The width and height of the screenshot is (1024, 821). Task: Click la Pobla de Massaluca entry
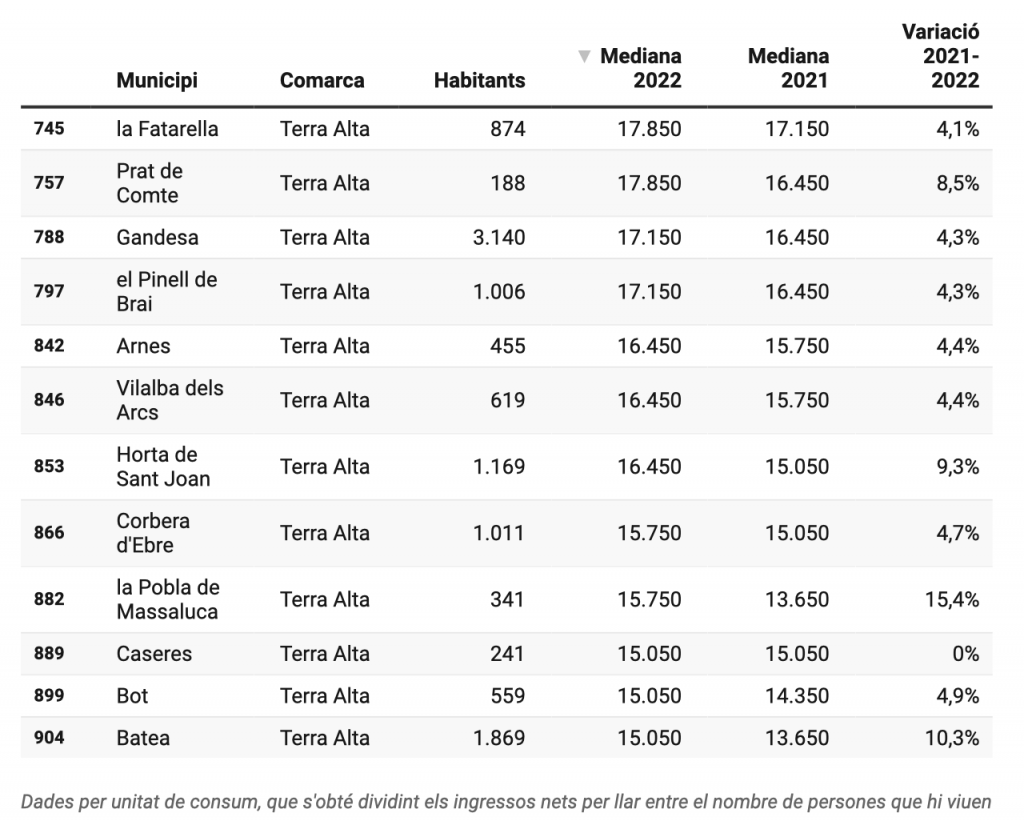[168, 599]
